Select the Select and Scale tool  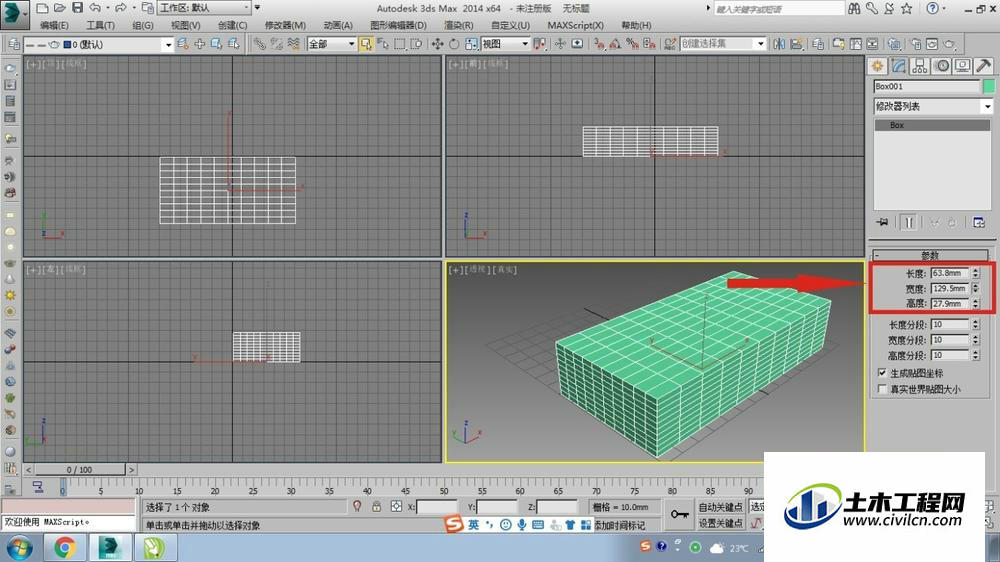coord(471,44)
